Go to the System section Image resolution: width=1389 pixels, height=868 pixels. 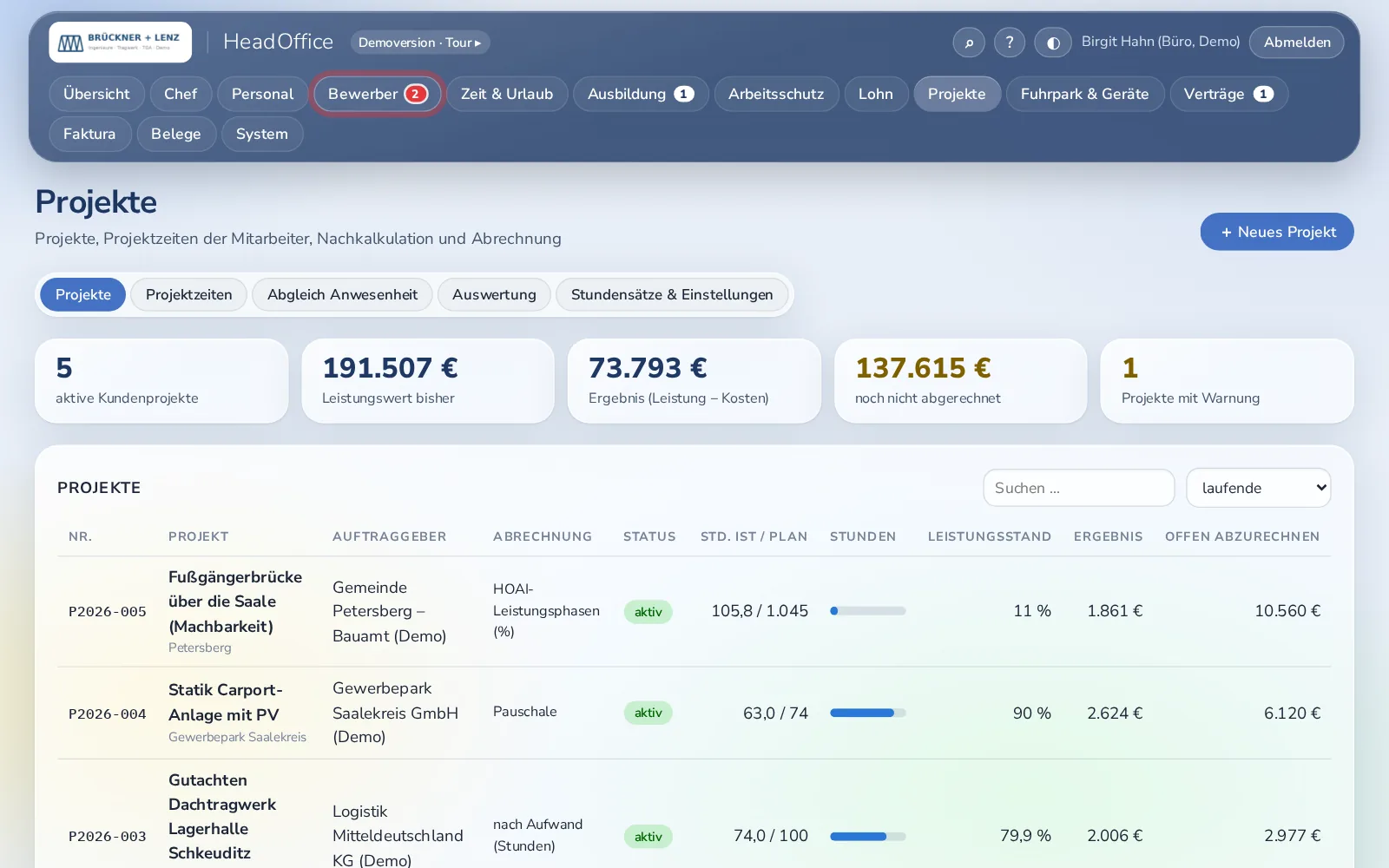click(262, 134)
